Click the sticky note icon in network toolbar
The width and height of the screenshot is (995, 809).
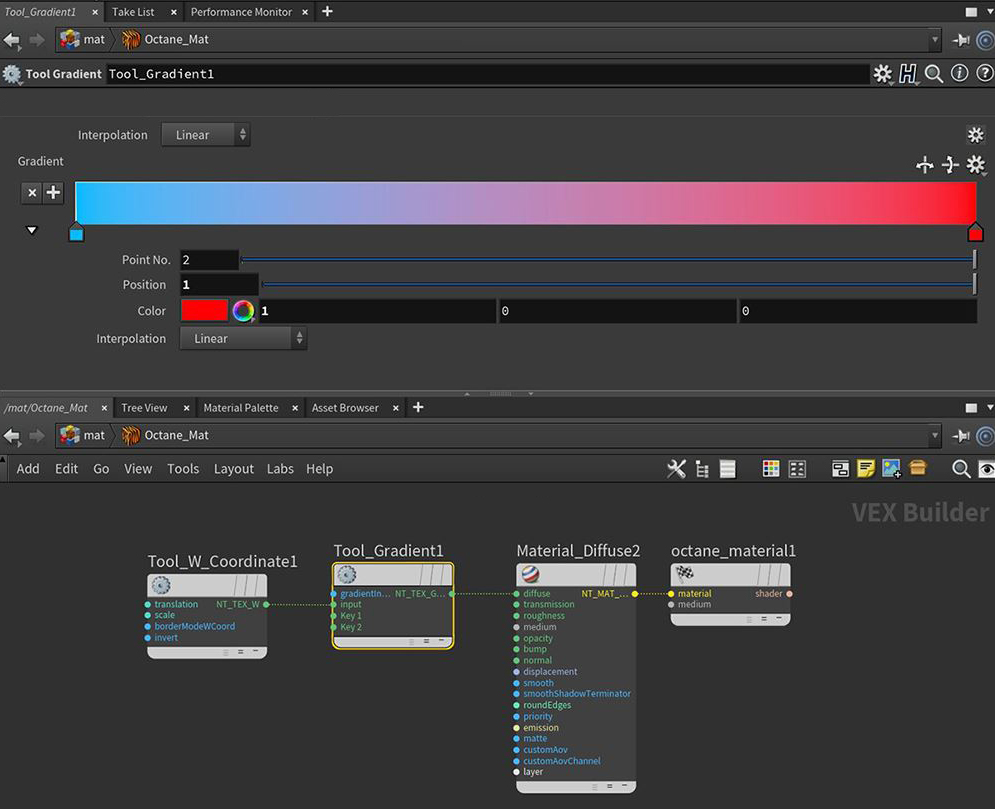coord(866,468)
